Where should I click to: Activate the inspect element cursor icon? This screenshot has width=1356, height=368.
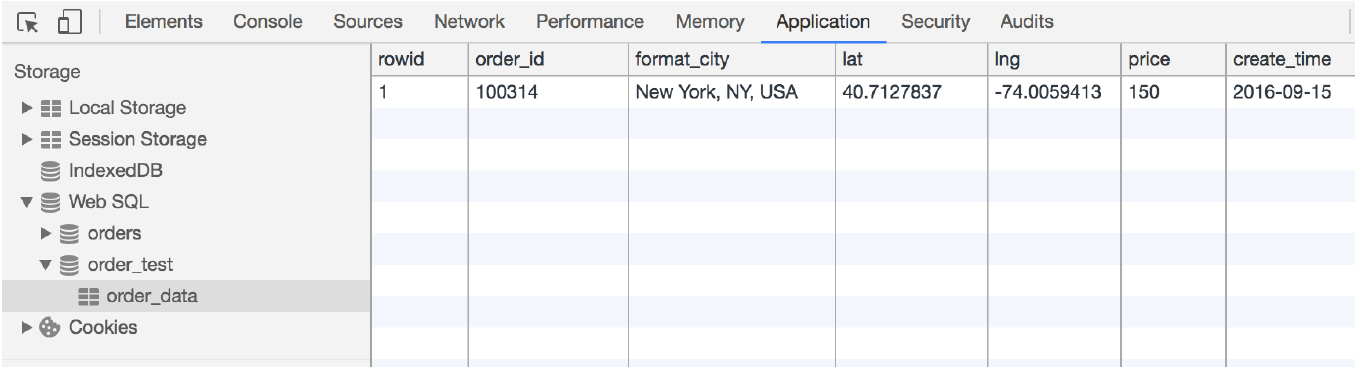[28, 22]
